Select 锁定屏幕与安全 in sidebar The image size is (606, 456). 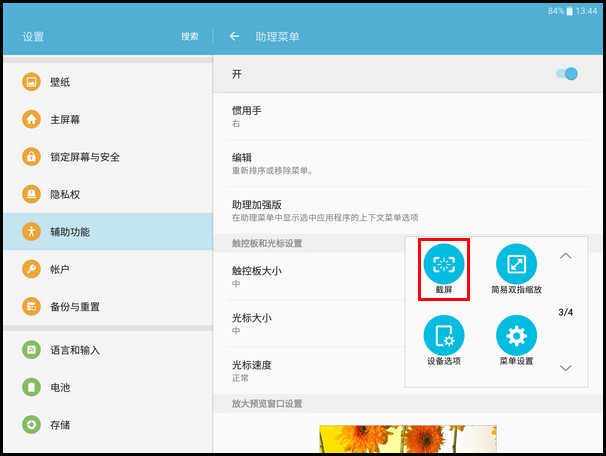point(108,157)
